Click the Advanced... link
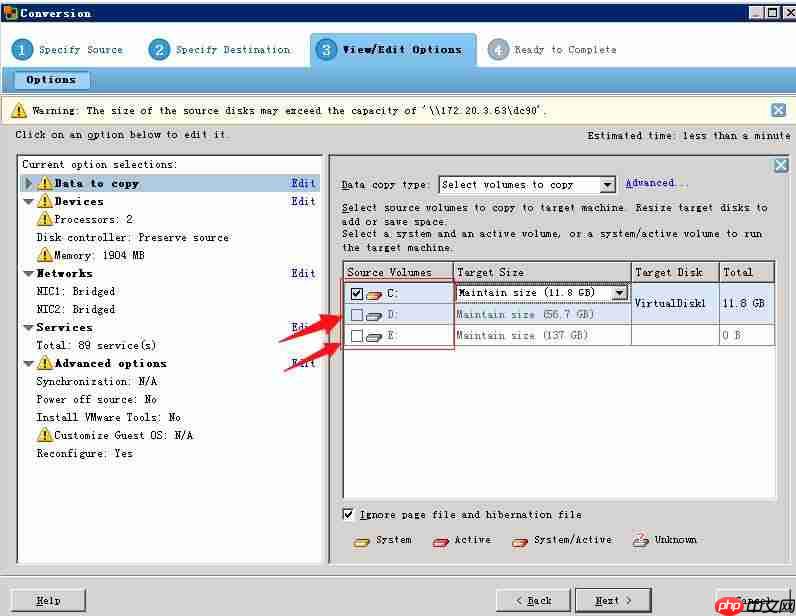Screen dimensions: 796x616 pos(657,183)
